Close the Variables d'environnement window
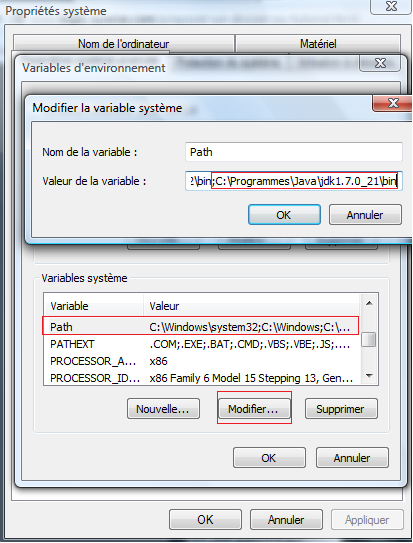The image size is (413, 543). point(380,63)
